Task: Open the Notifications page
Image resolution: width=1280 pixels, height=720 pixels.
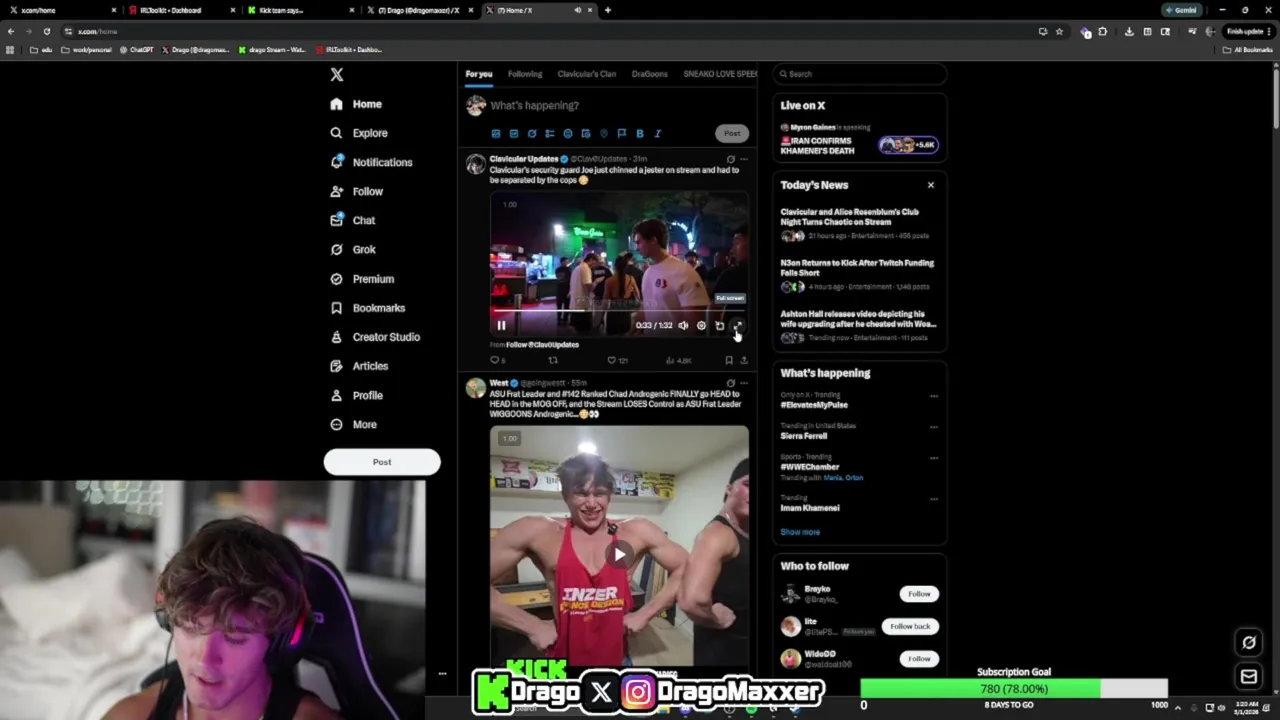Action: tap(371, 162)
